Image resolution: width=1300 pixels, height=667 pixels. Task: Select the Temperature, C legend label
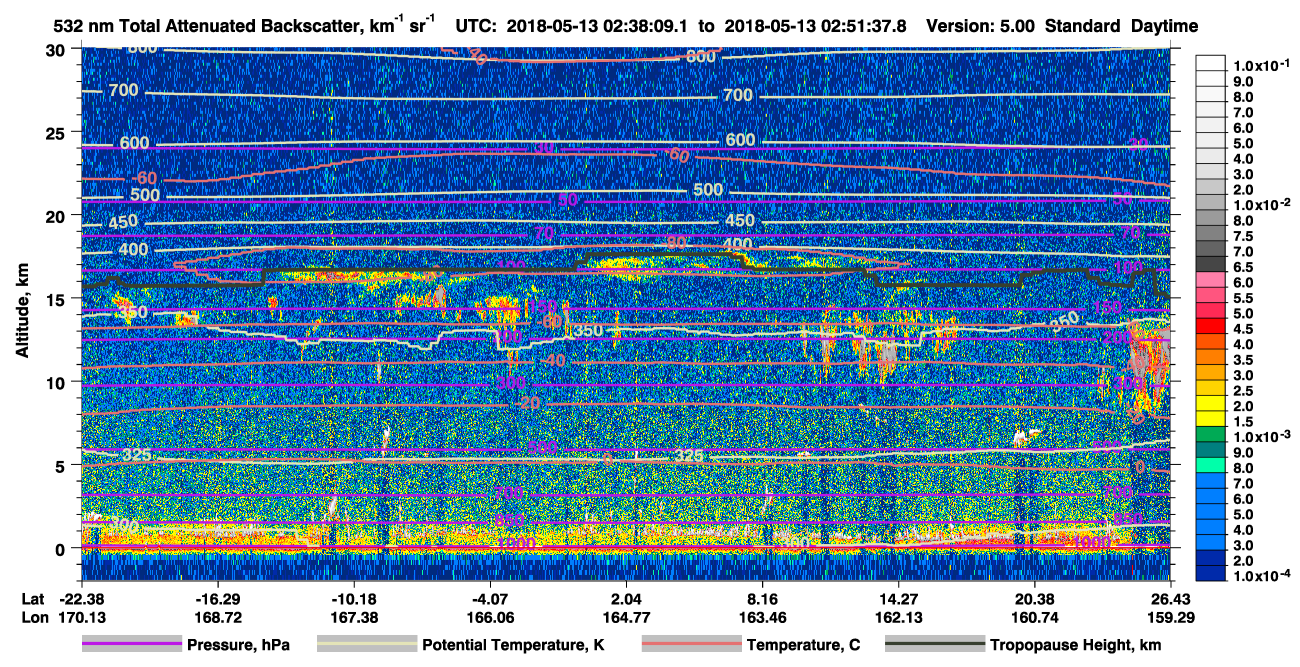(x=803, y=646)
